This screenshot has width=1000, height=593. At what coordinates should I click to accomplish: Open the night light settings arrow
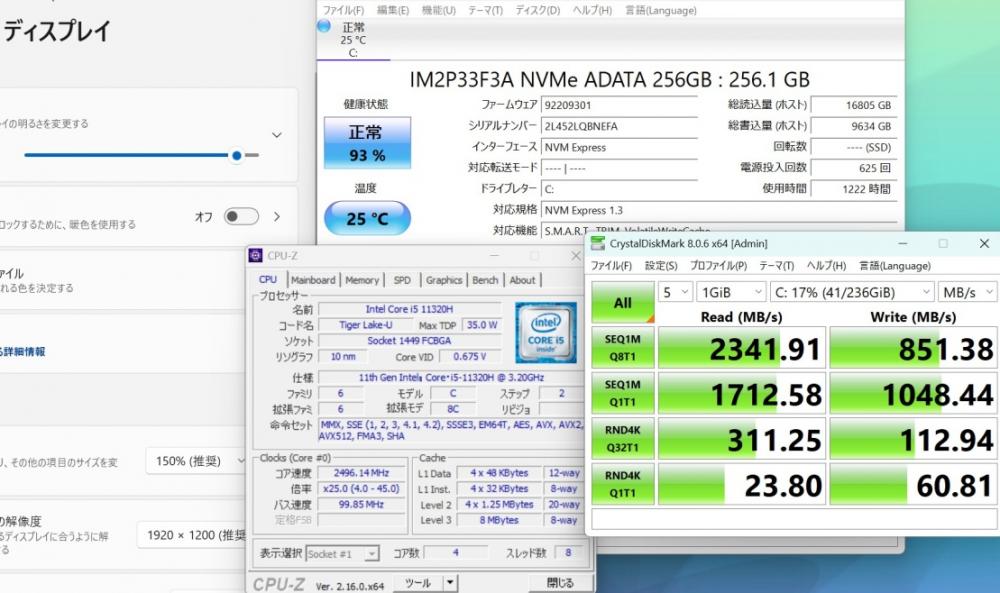pos(277,216)
